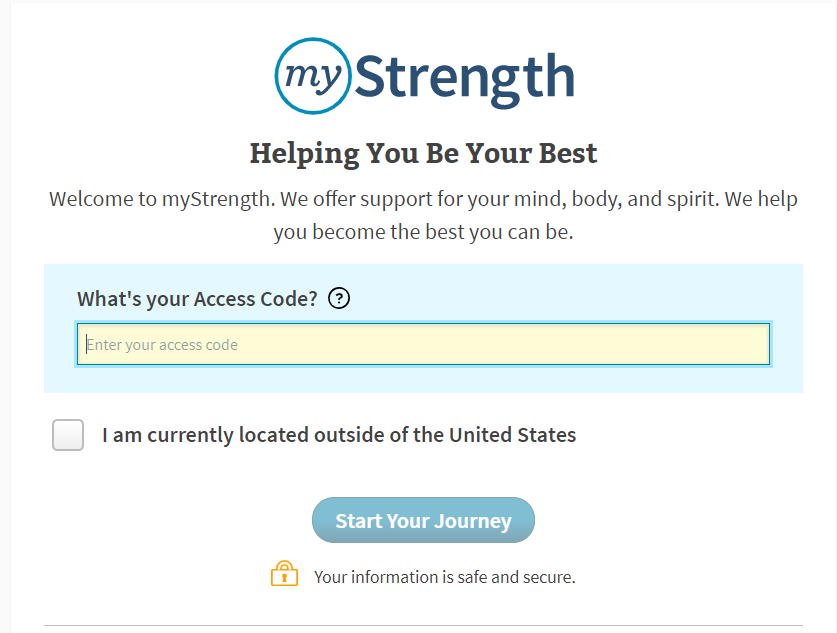The image size is (837, 633).
Task: Click "you become the best you can be" line
Action: click(x=423, y=232)
